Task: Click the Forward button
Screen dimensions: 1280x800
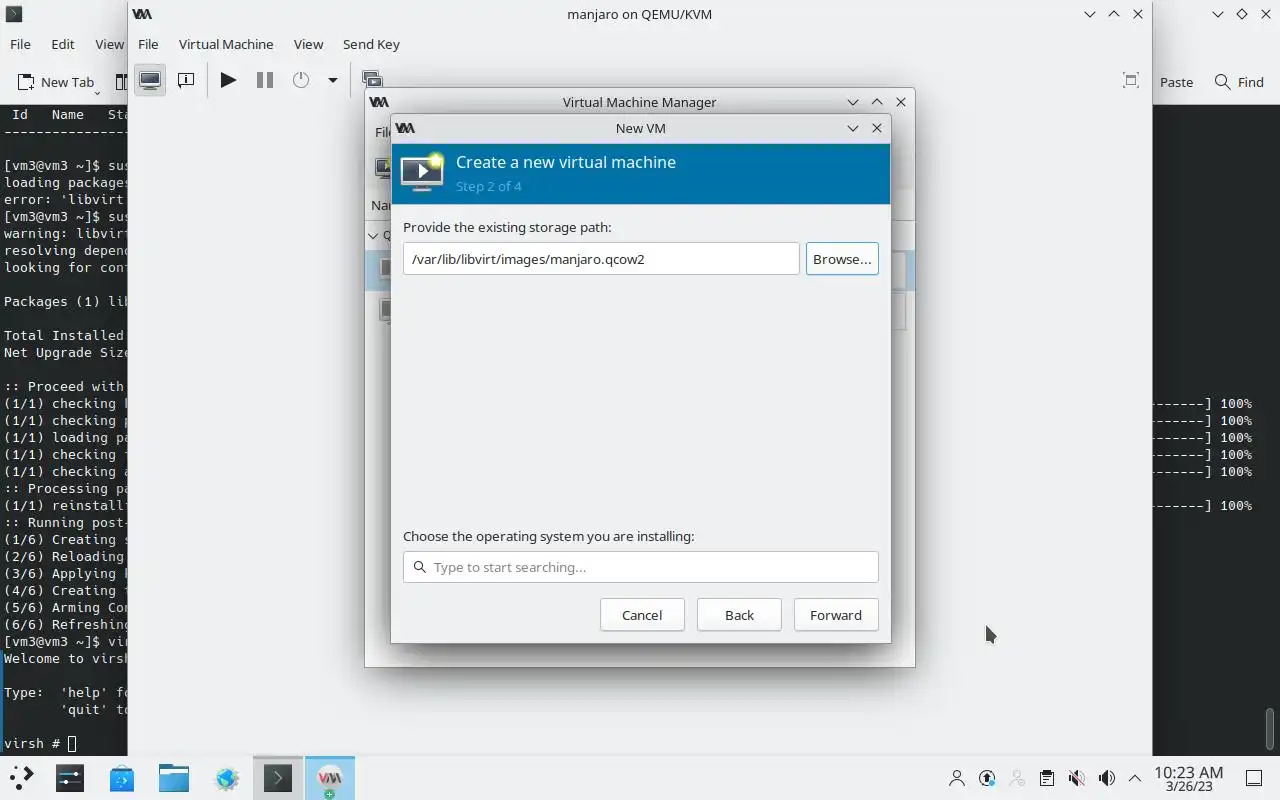Action: click(x=836, y=615)
